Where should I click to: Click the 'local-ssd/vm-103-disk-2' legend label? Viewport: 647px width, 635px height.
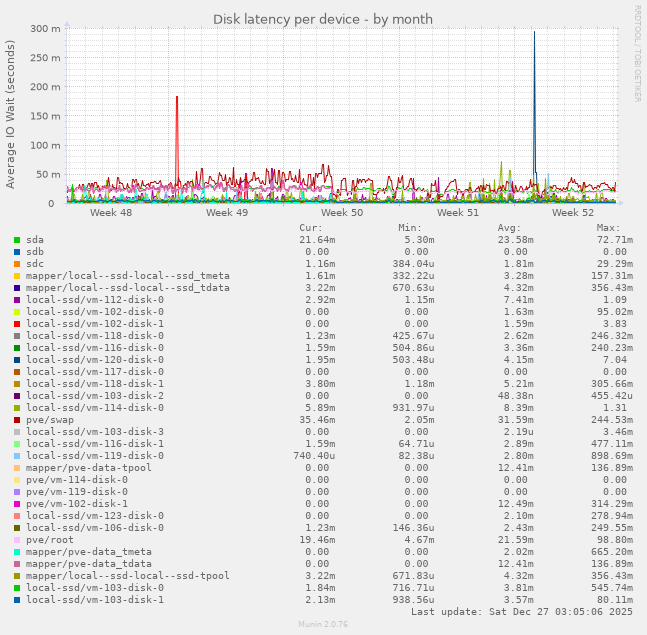click(95, 396)
